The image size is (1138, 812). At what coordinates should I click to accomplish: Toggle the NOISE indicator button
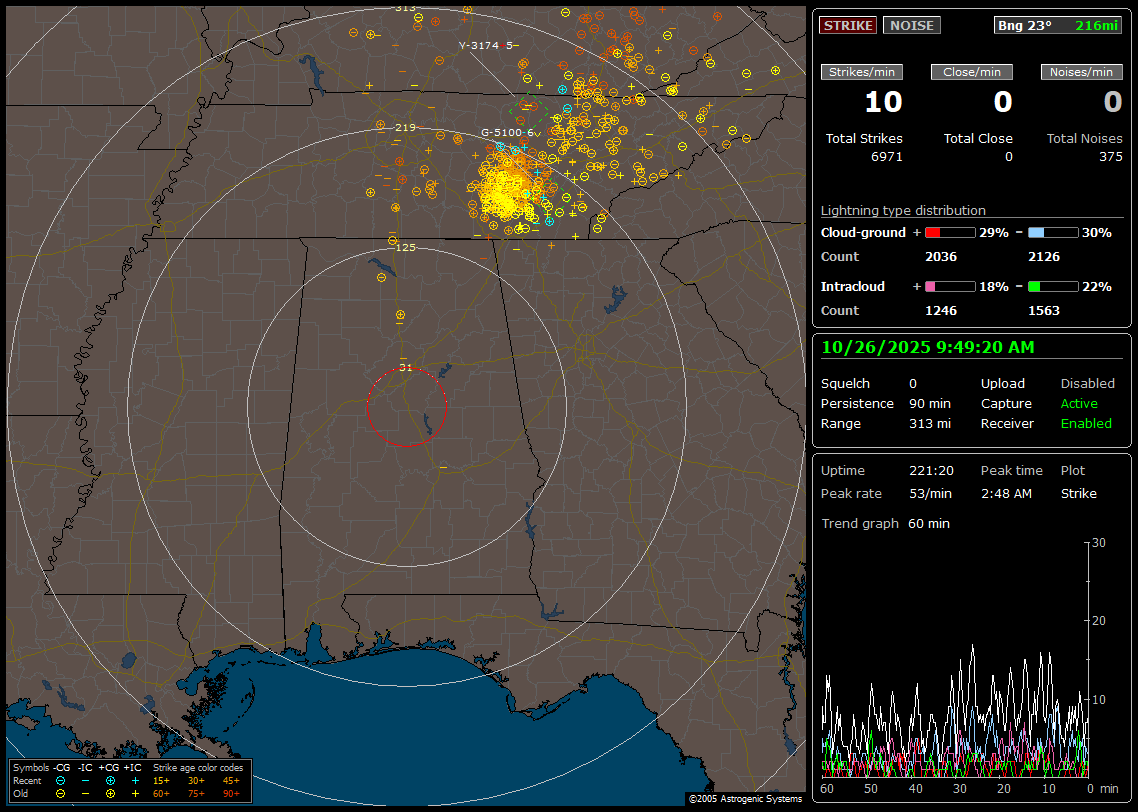[911, 26]
